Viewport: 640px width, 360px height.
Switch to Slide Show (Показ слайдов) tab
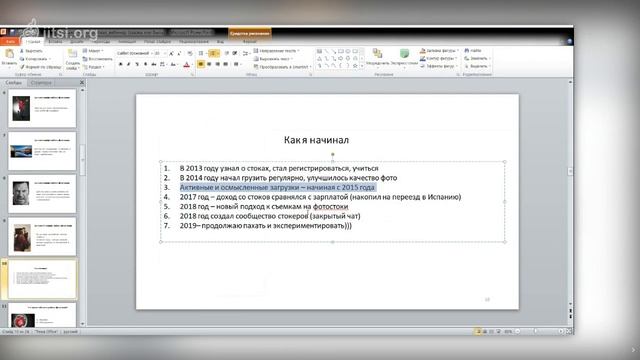[x=157, y=42]
